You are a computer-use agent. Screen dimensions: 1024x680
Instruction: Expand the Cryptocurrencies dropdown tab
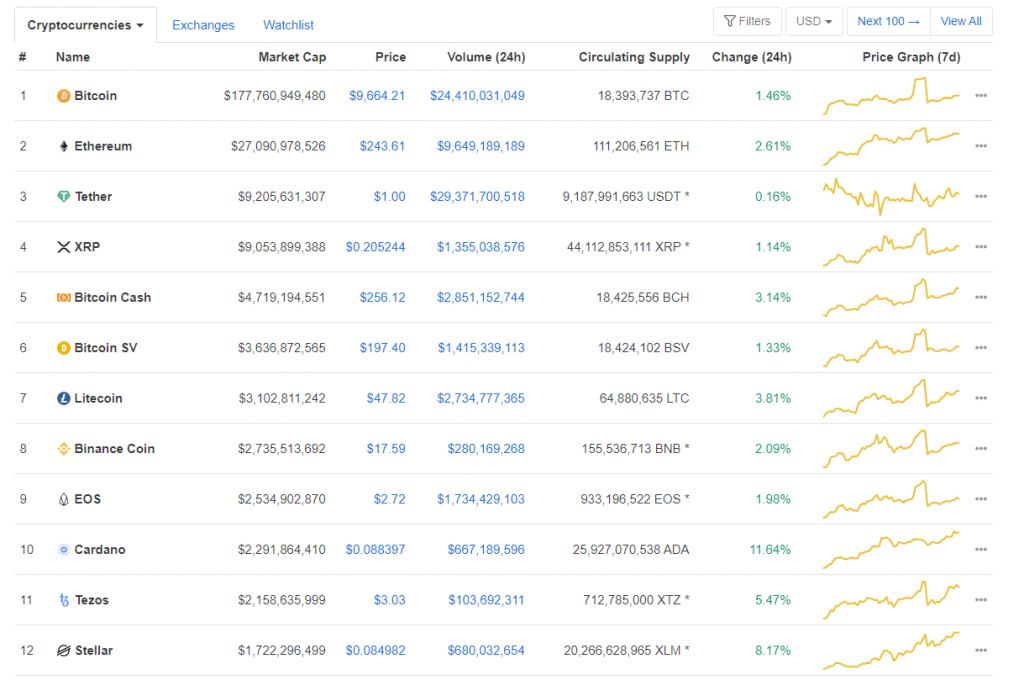[85, 25]
